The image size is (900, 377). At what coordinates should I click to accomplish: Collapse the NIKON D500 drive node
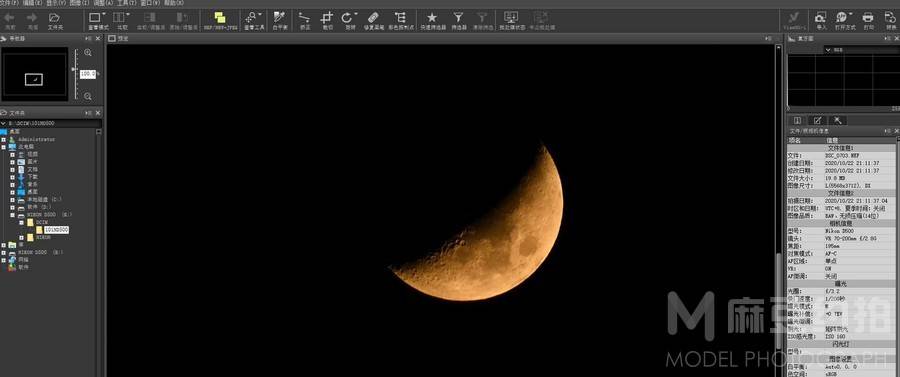coord(13,215)
